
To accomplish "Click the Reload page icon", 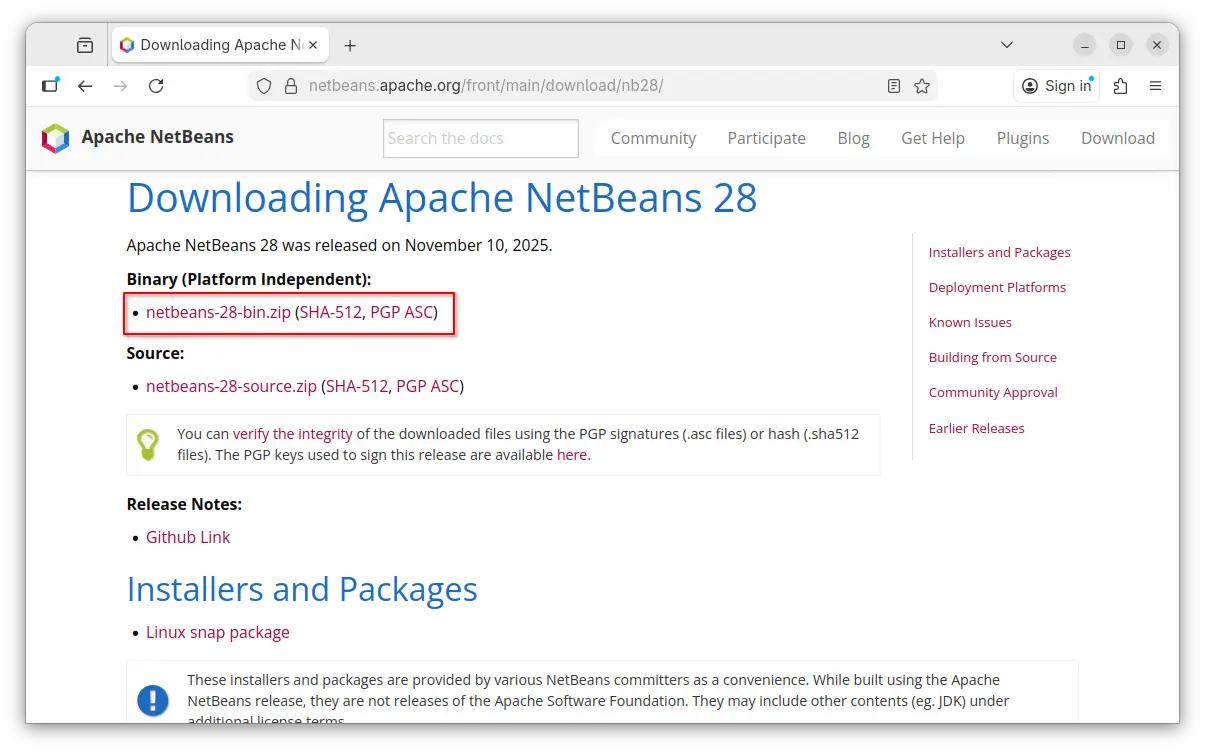I will coord(156,86).
